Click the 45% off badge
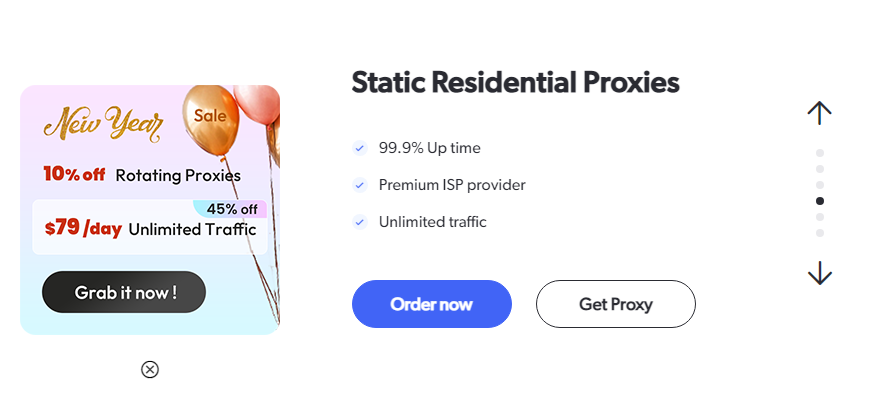 click(230, 209)
